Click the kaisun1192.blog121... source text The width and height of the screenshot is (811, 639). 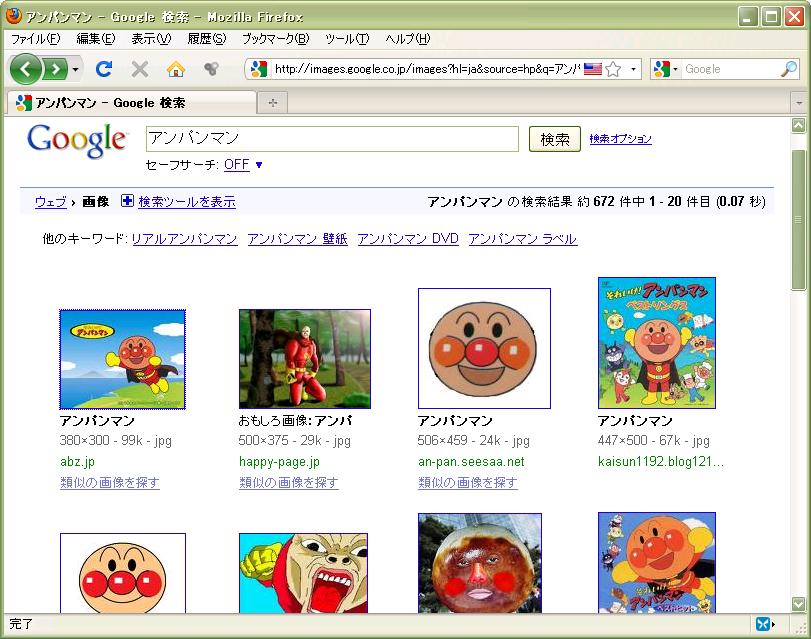[x=661, y=462]
